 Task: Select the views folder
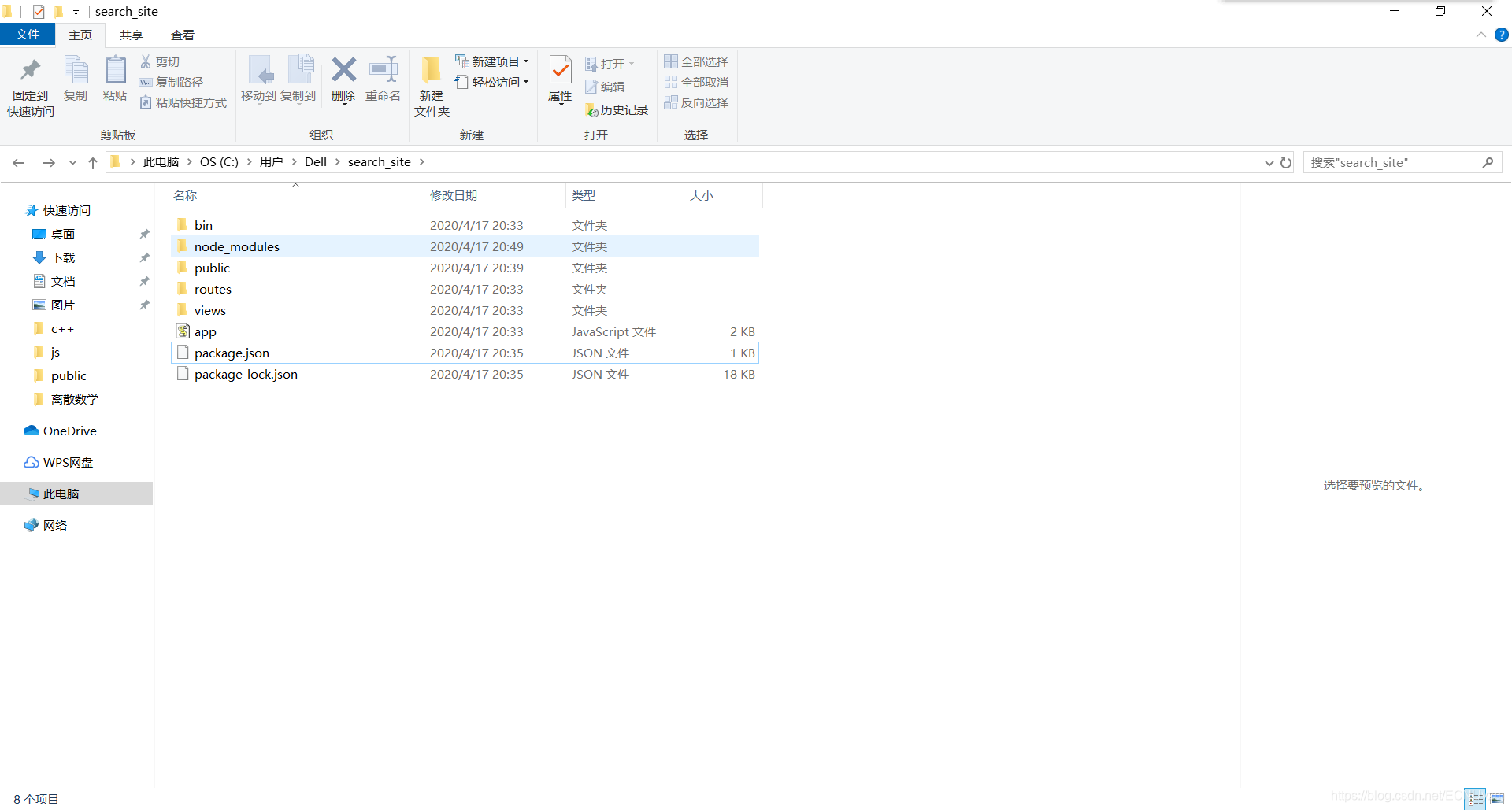[x=465, y=310]
